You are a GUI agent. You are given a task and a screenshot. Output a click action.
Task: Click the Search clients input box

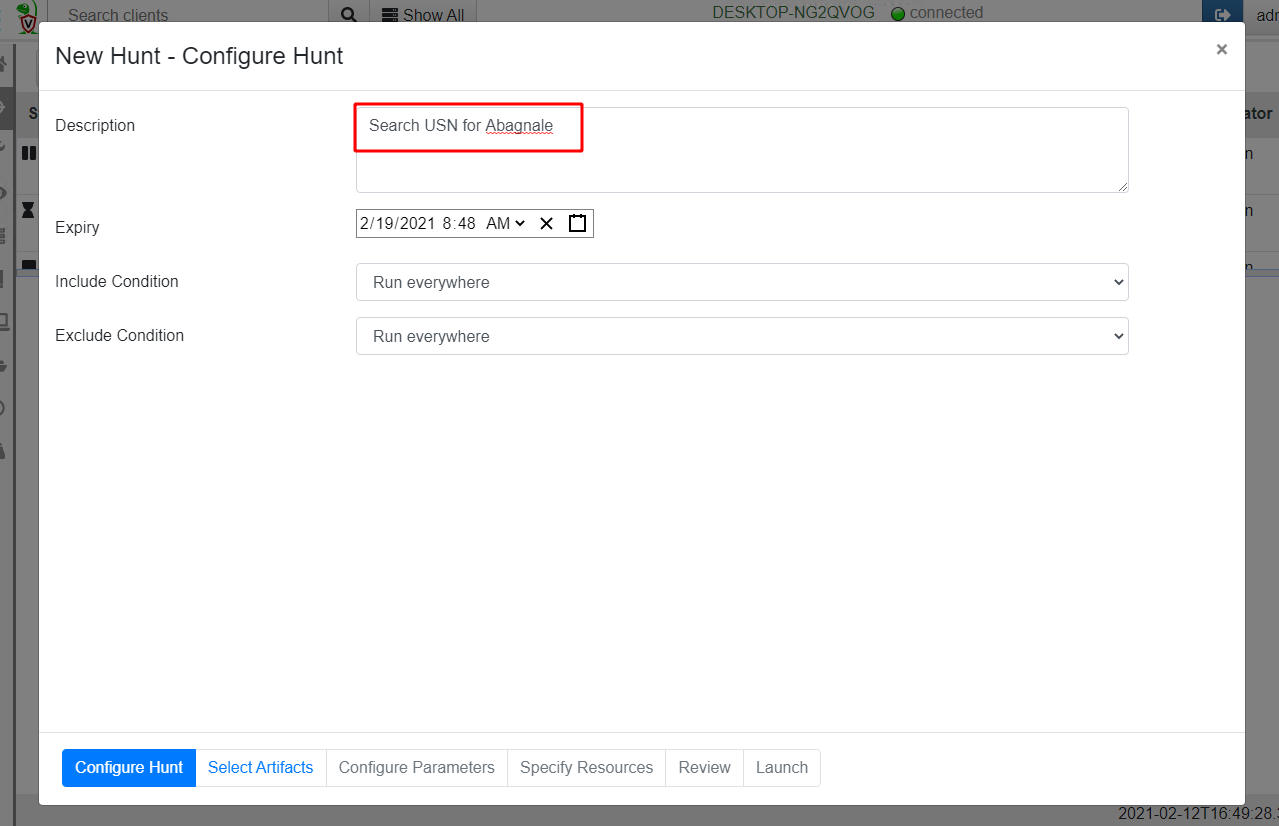[x=190, y=15]
